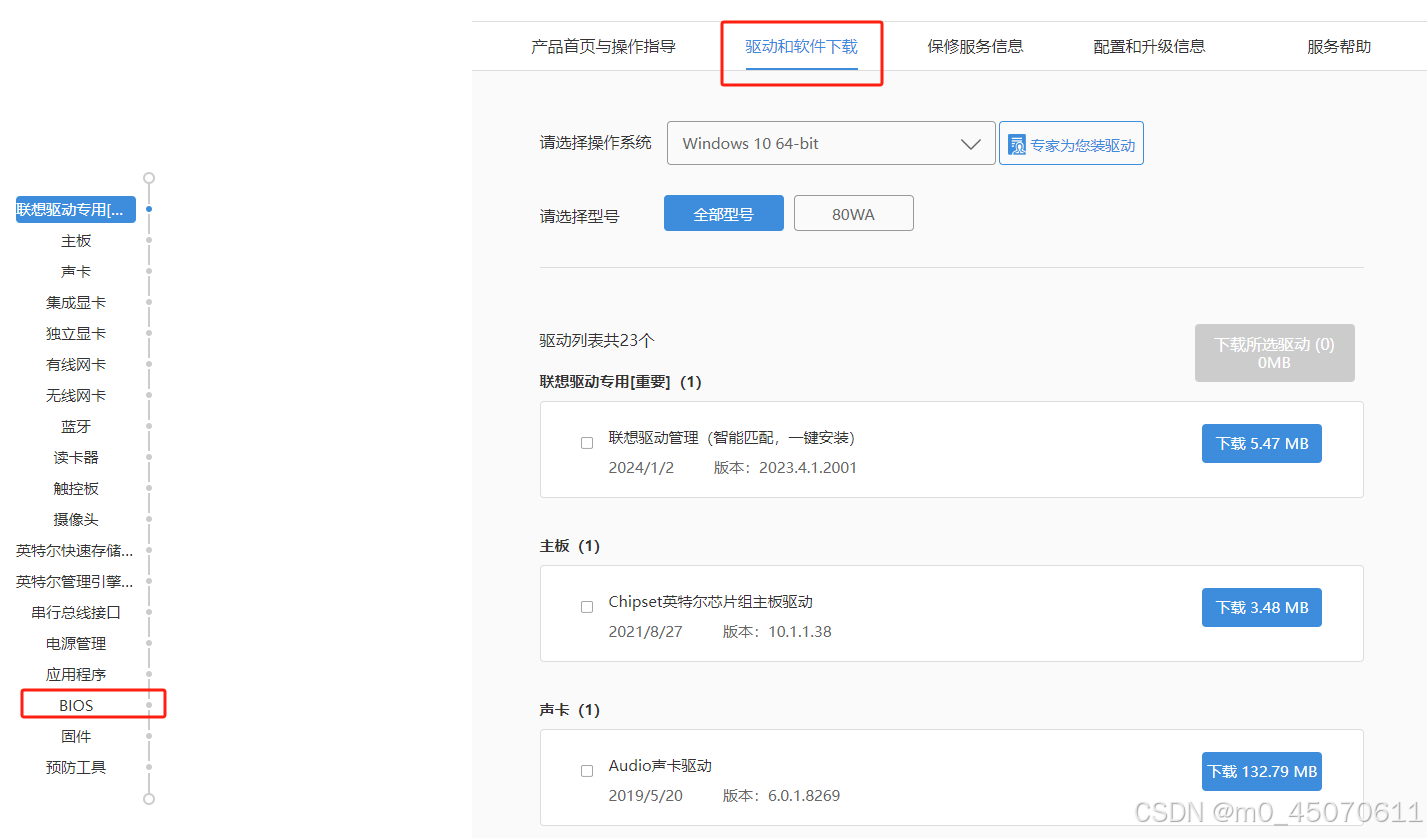This screenshot has width=1427, height=838.
Task: Click the 联想驱动管理（智能匹配，一键安装）title
Action: click(x=732, y=438)
